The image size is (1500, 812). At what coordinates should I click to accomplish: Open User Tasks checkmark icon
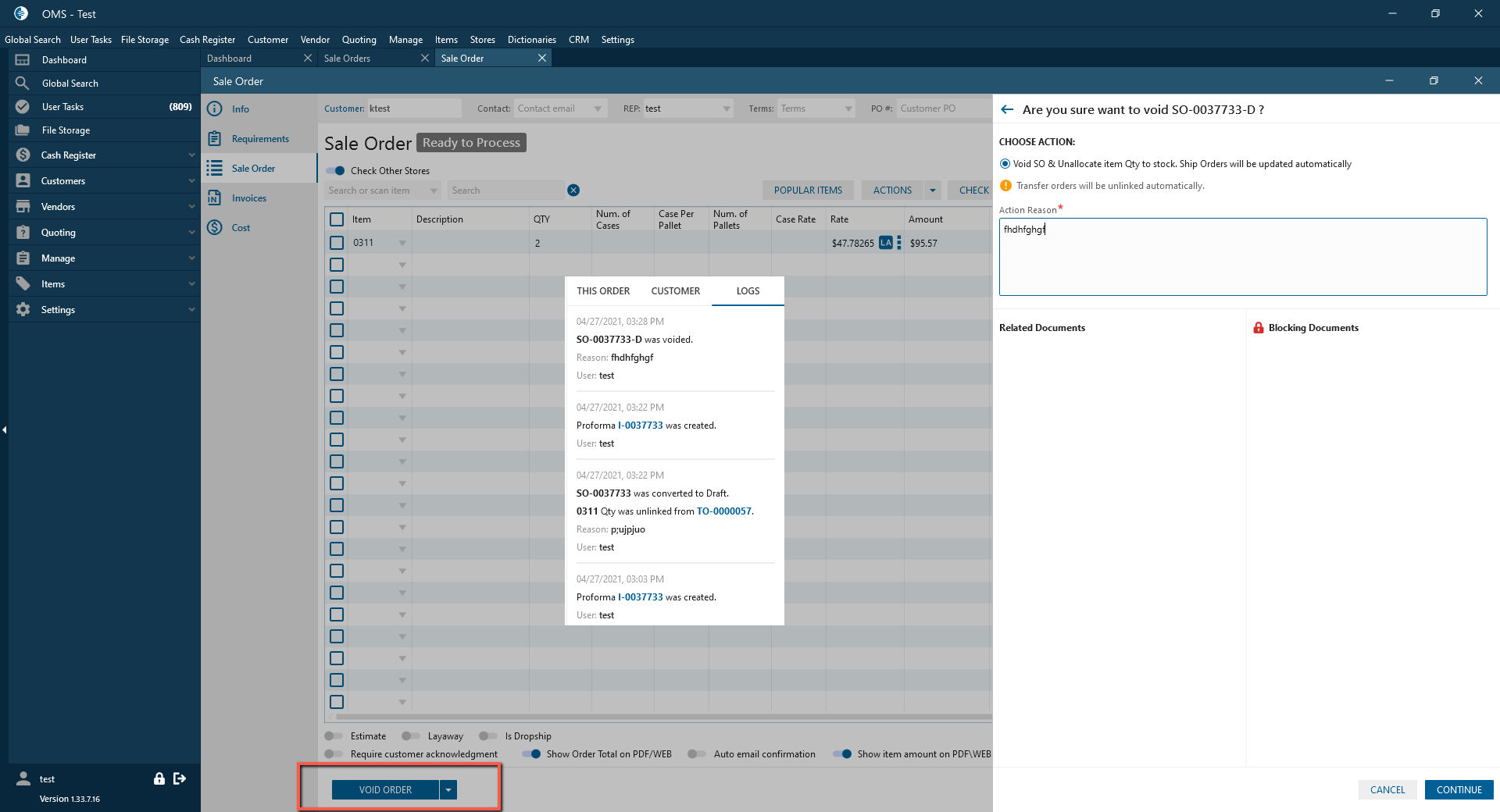pyautogui.click(x=23, y=107)
